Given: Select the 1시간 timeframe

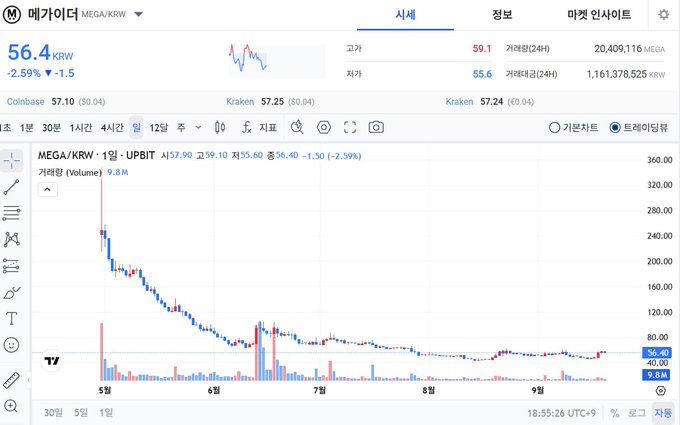Looking at the screenshot, I should [81, 128].
